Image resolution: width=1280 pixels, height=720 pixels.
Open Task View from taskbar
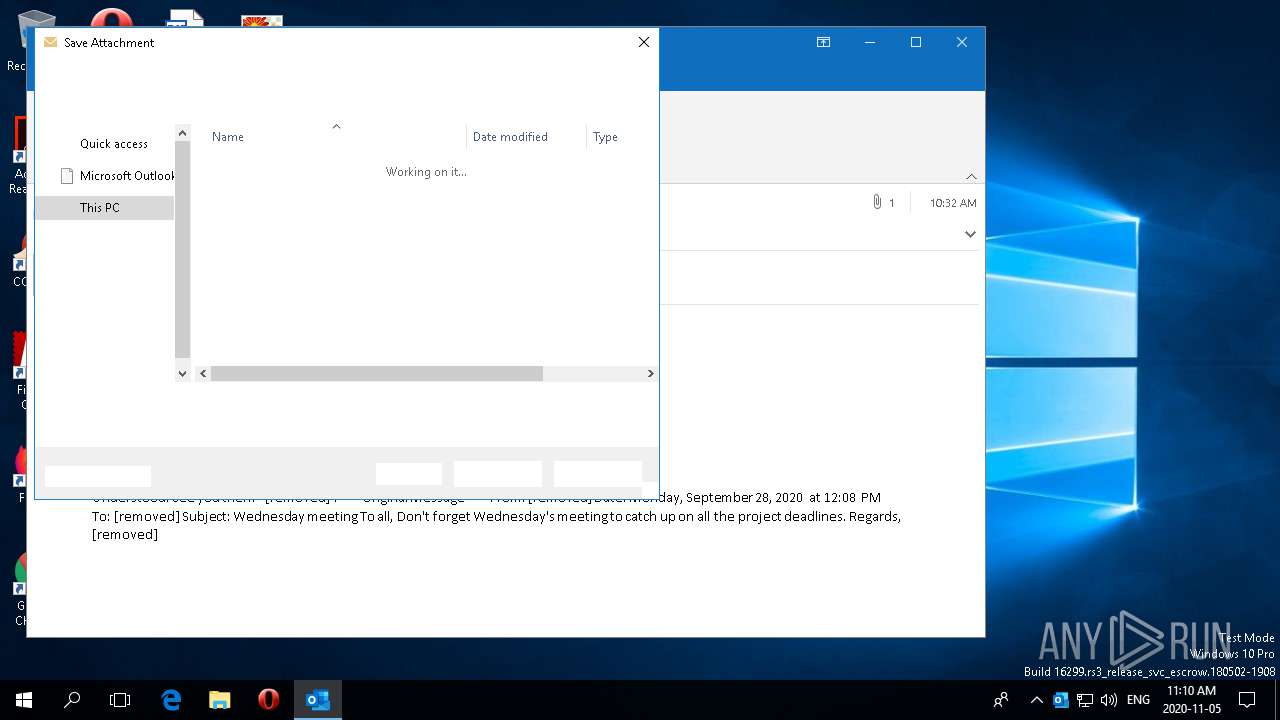point(120,700)
